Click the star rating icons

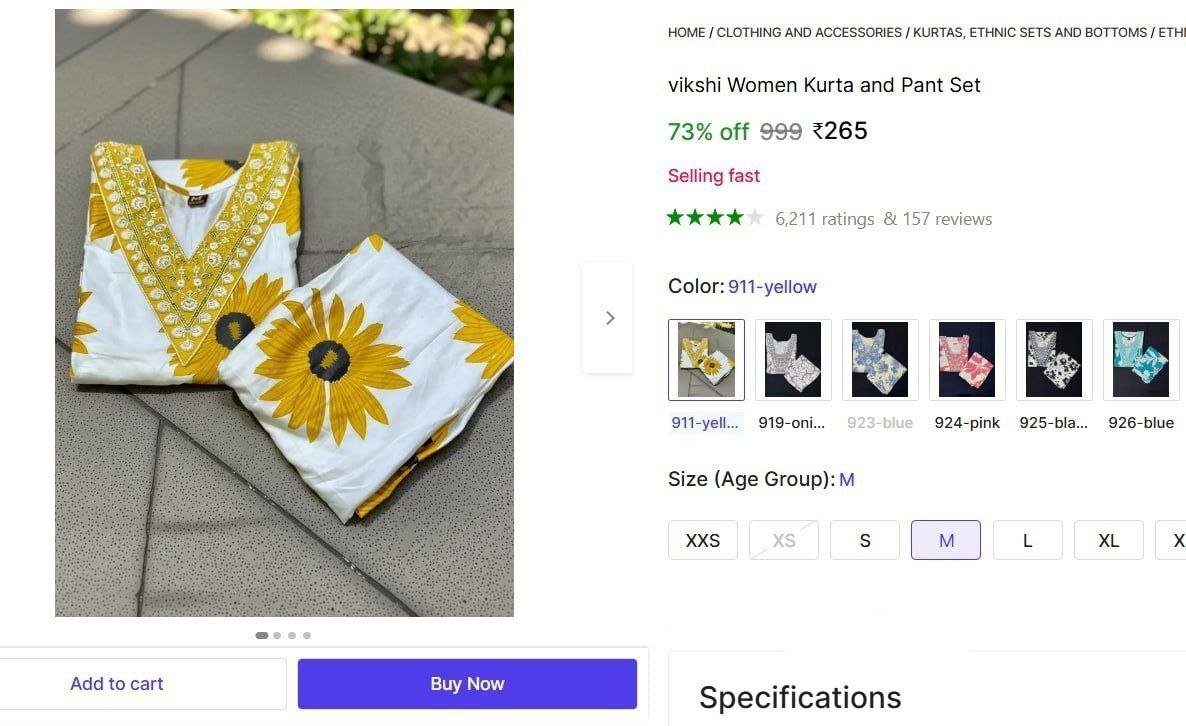coord(715,218)
